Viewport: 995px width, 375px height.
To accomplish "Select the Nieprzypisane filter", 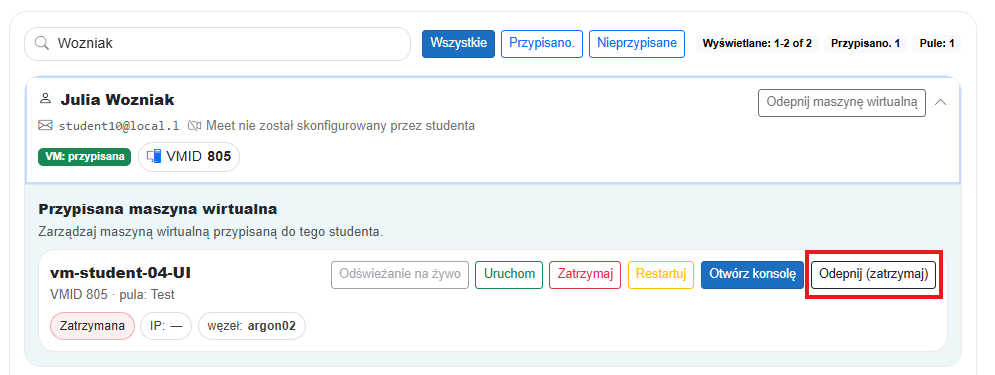I will [x=636, y=44].
